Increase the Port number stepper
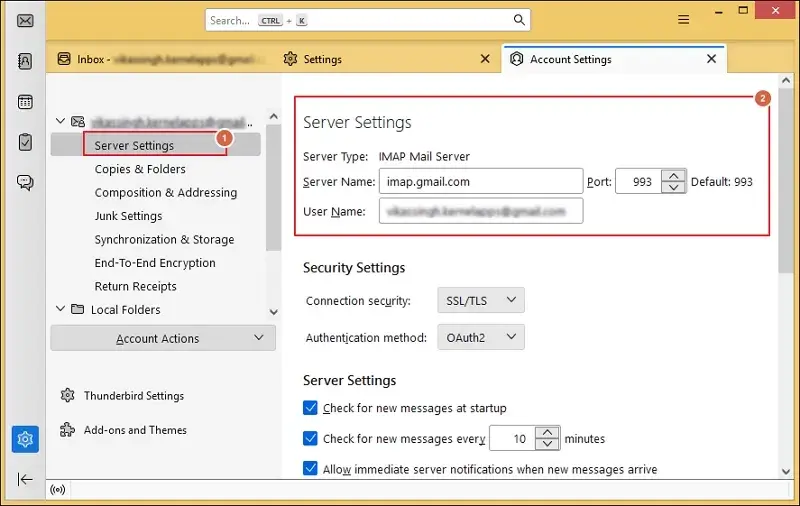 (673, 175)
